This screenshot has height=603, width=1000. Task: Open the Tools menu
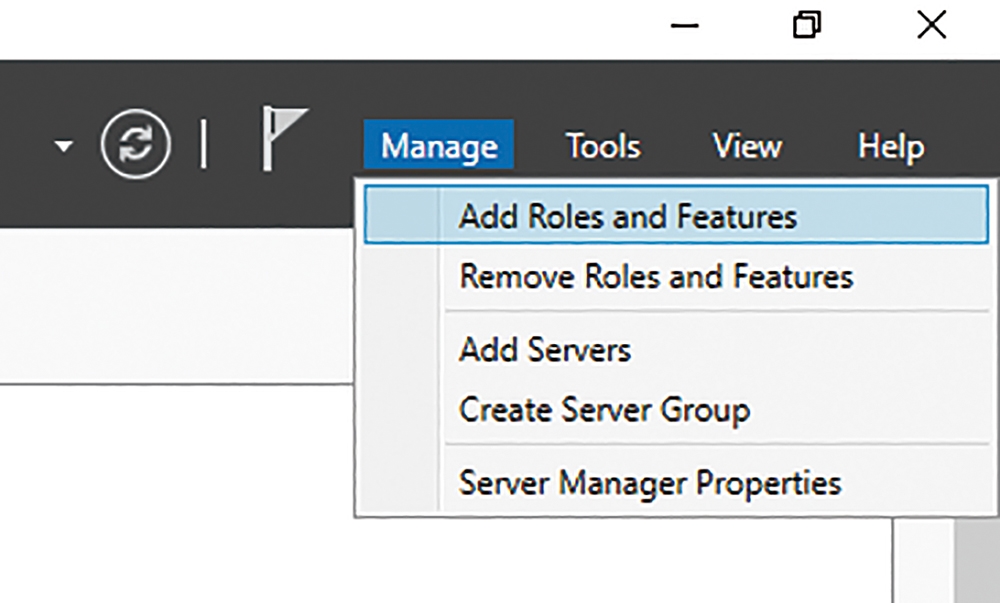point(603,145)
